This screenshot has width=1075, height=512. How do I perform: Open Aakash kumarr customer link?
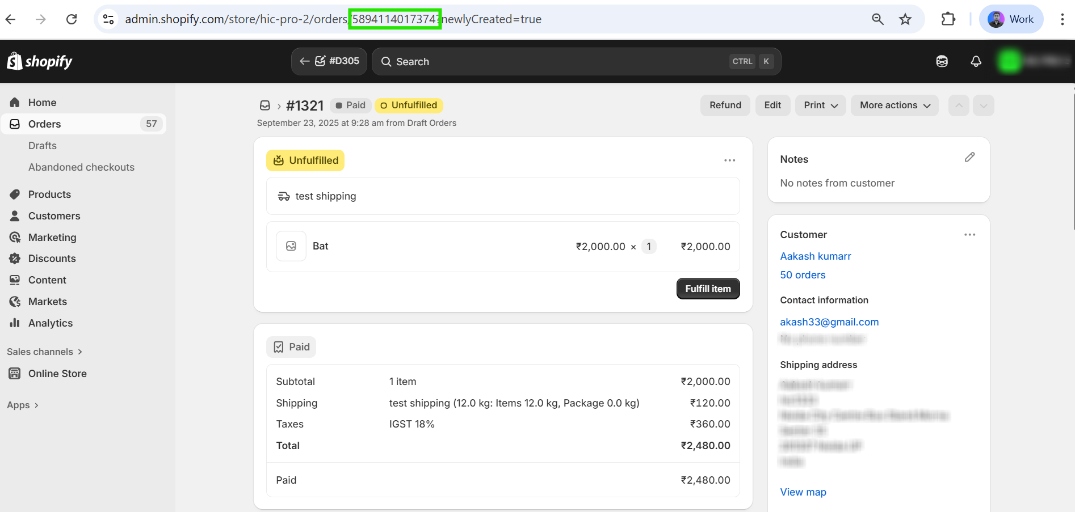point(815,256)
